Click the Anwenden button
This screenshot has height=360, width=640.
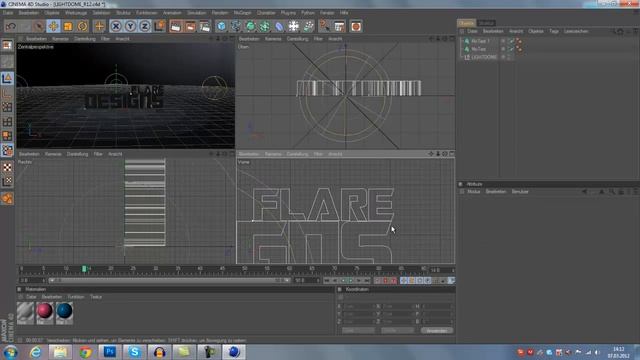437,331
